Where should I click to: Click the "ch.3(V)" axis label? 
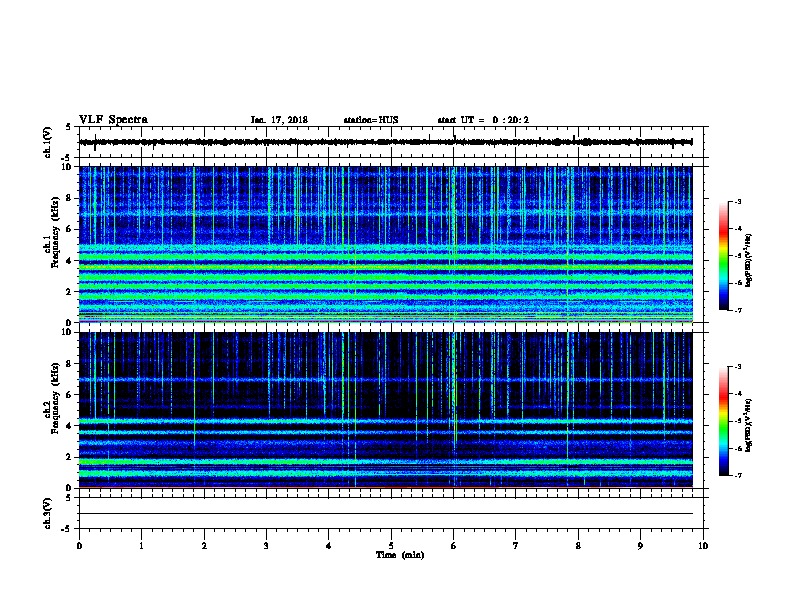(48, 513)
